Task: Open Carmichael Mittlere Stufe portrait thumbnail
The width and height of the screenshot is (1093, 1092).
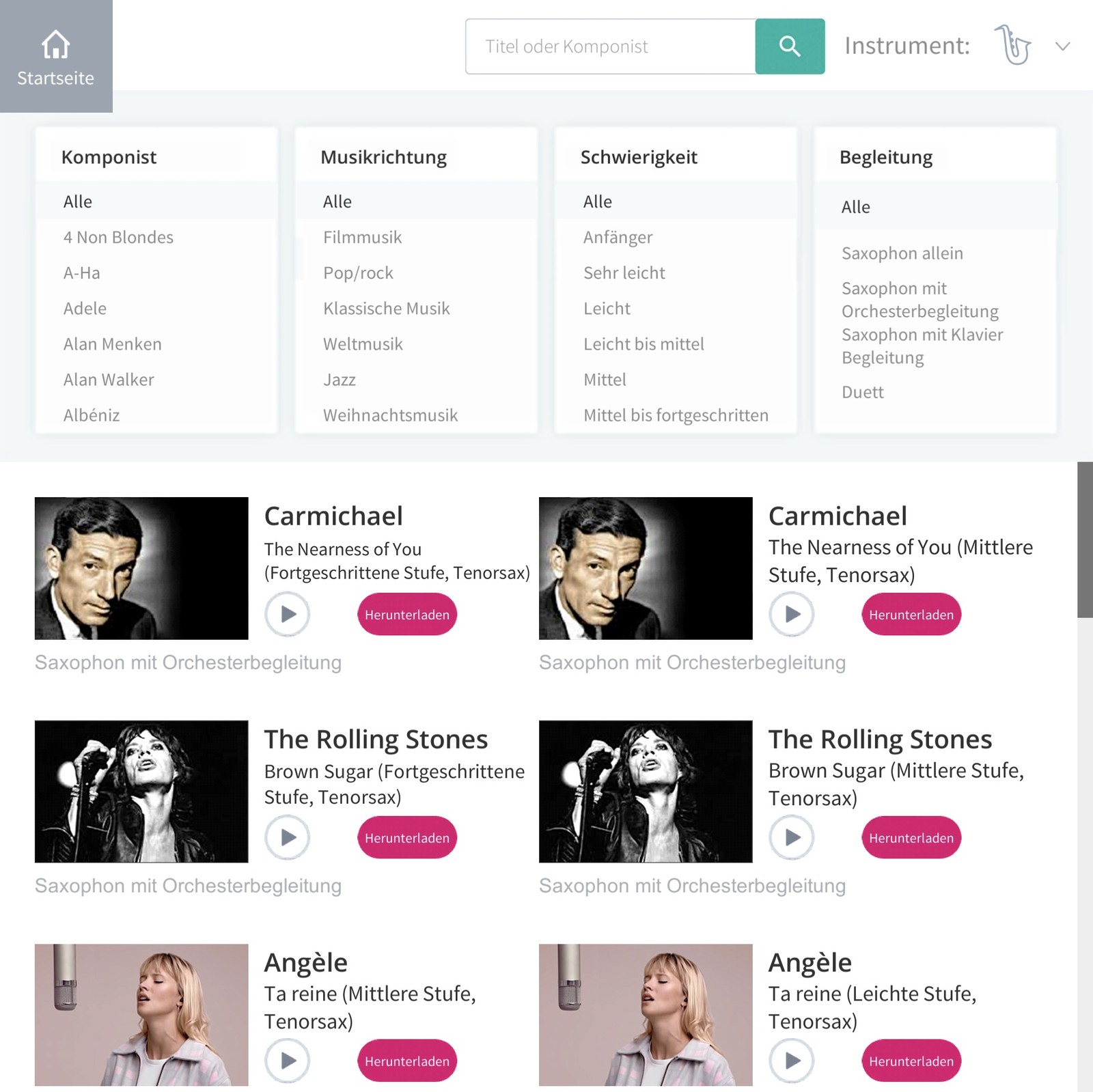Action: (x=646, y=568)
